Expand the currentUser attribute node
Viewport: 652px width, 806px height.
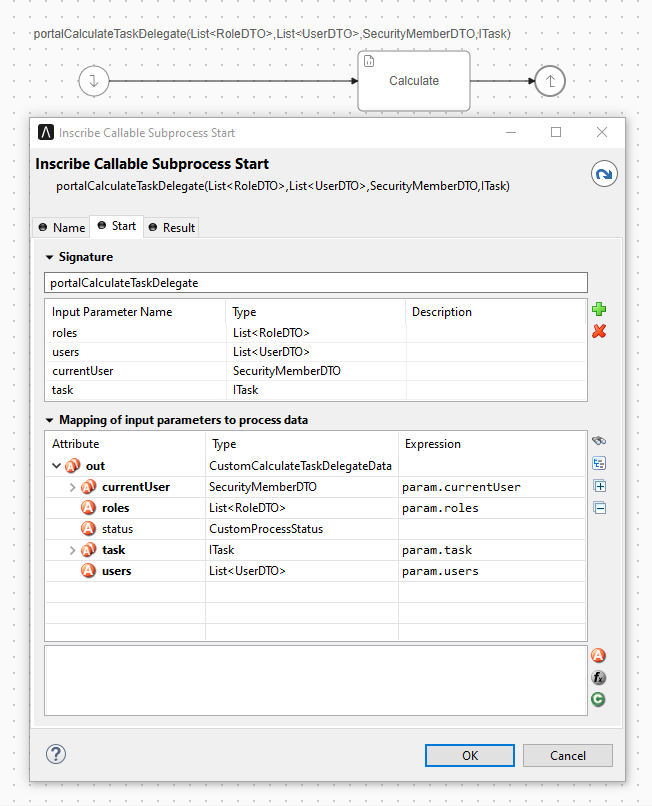(72, 487)
